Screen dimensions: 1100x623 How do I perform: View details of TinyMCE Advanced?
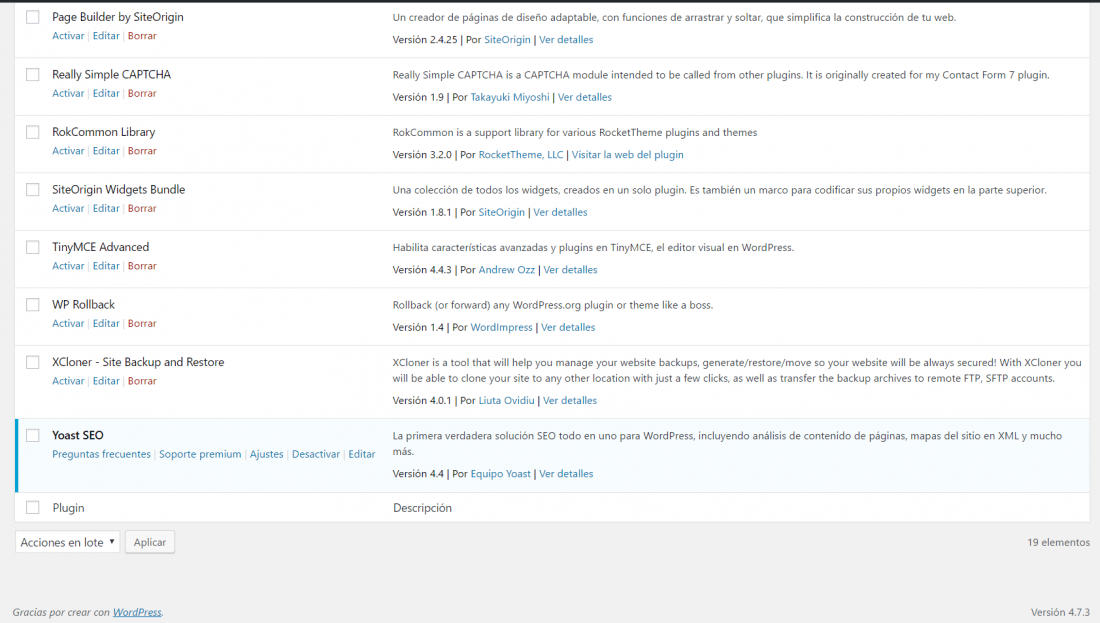[x=570, y=270]
